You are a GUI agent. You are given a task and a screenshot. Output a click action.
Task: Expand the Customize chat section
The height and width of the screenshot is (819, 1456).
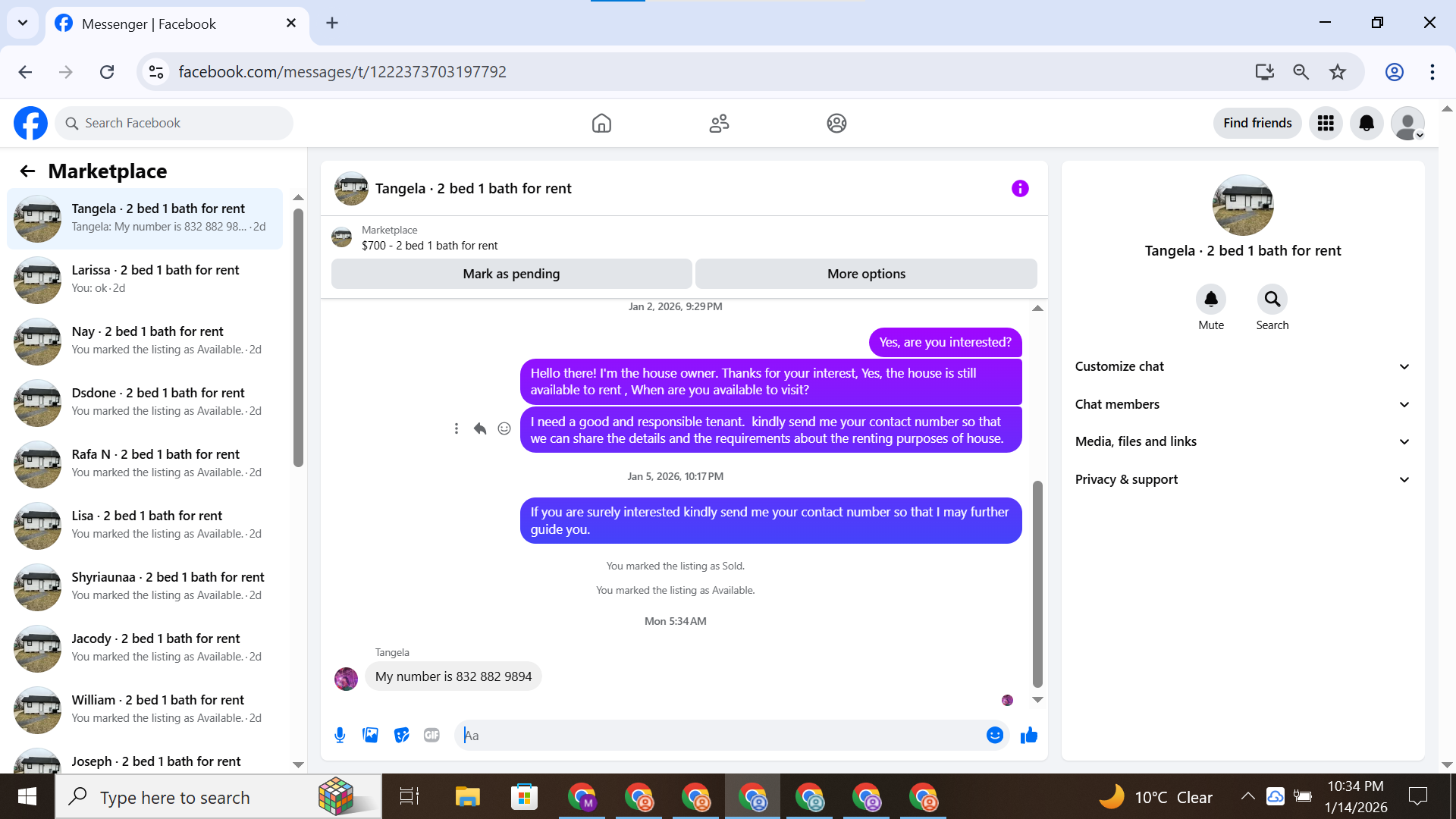(1242, 366)
